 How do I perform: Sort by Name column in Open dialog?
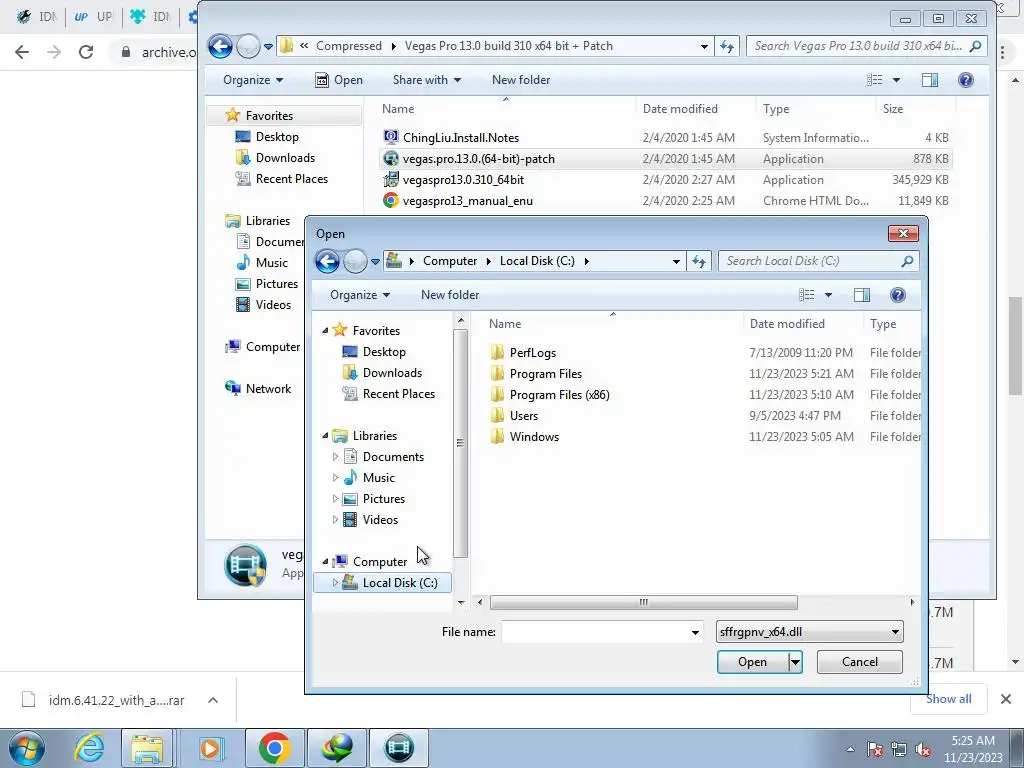(x=505, y=324)
